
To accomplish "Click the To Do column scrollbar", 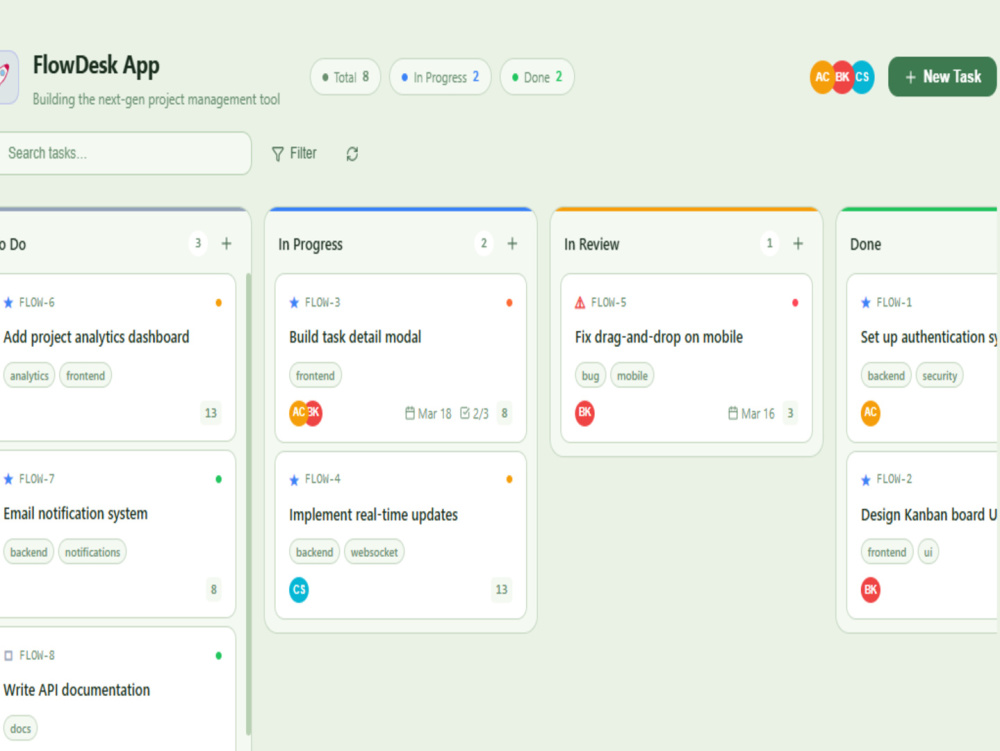I will click(248, 504).
